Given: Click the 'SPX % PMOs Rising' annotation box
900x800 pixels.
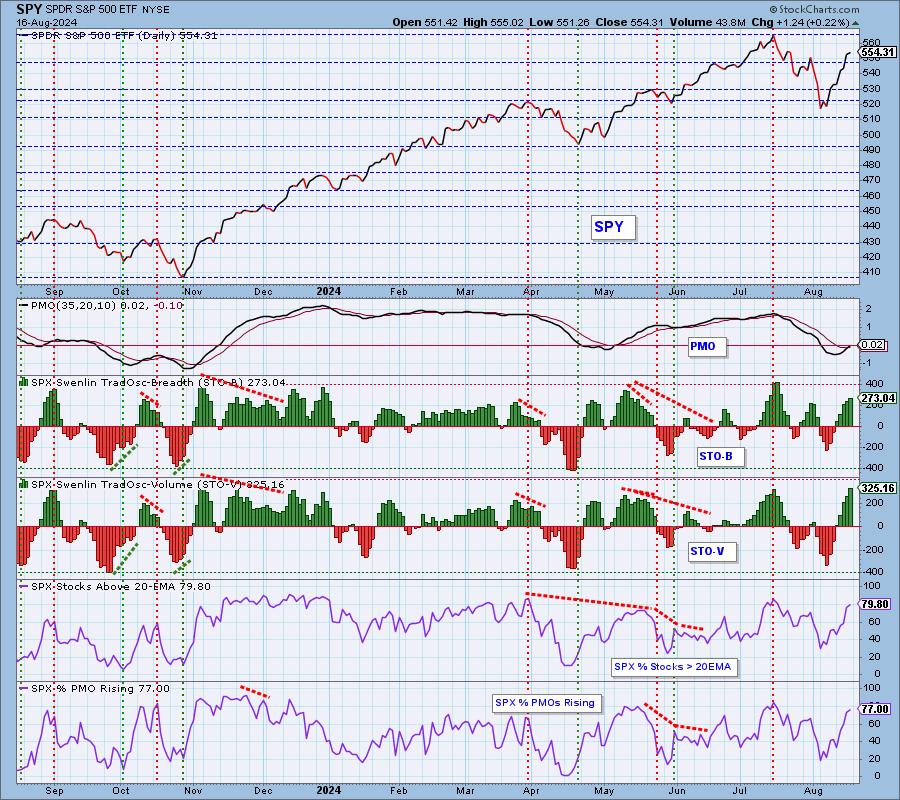Looking at the screenshot, I should pos(546,703).
